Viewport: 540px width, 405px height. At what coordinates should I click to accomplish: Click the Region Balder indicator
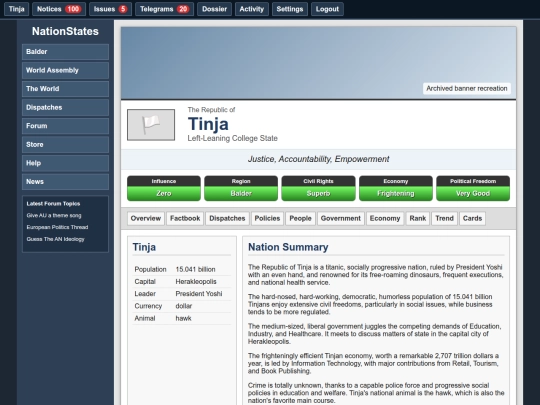pyautogui.click(x=241, y=188)
